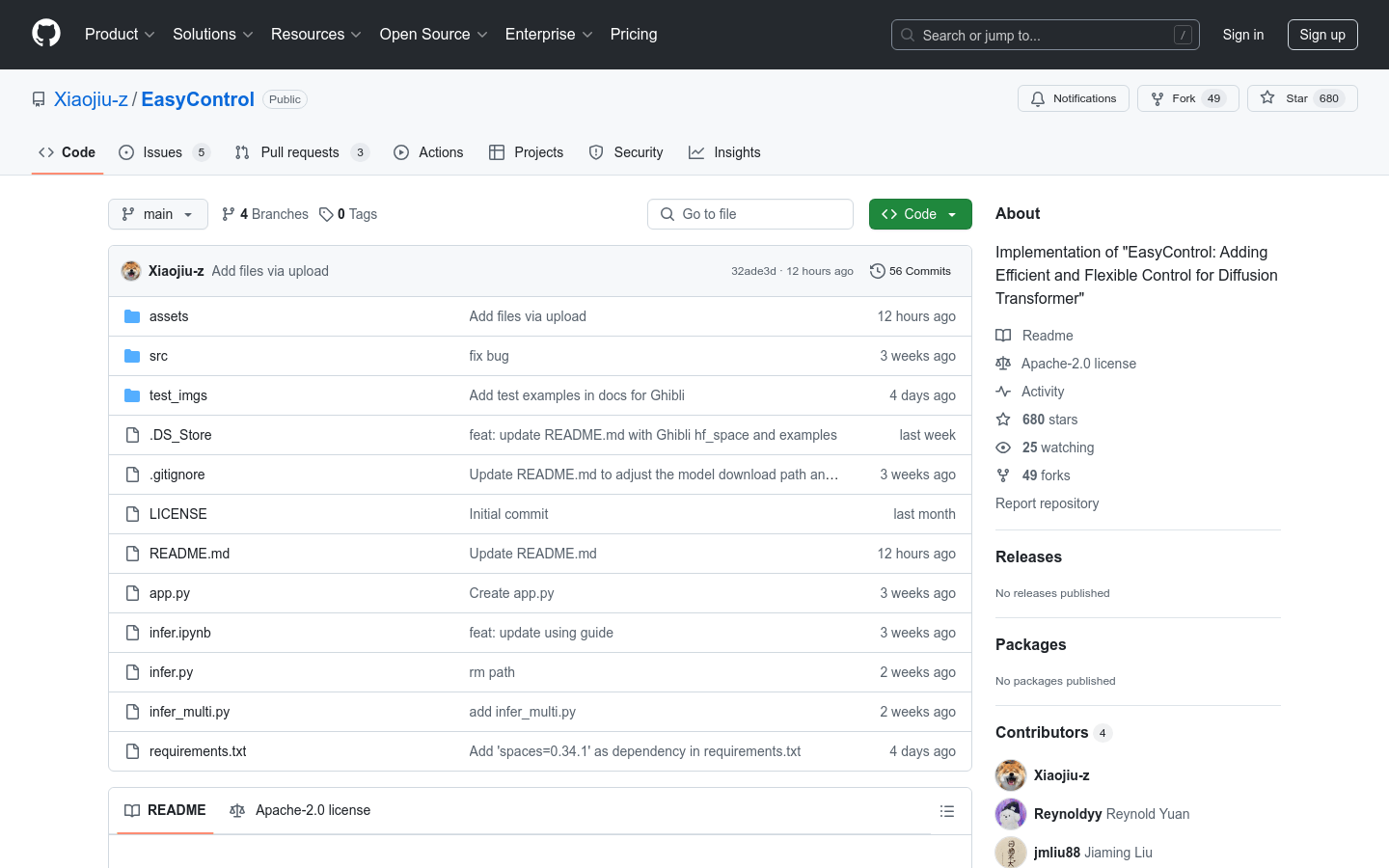This screenshot has height=868, width=1389.
Task: Click the Xiaojiu-z avatar in the commit header
Action: (x=131, y=271)
